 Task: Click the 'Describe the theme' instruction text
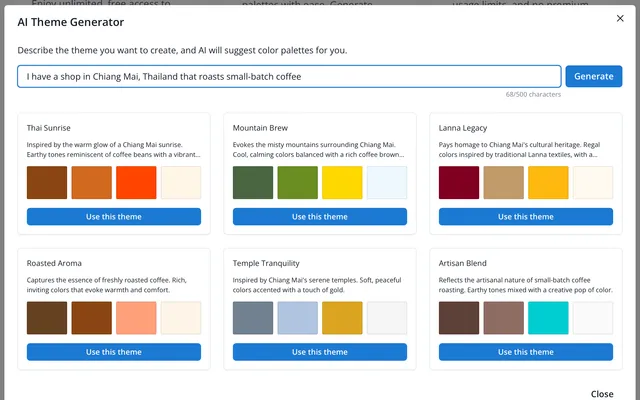click(182, 50)
